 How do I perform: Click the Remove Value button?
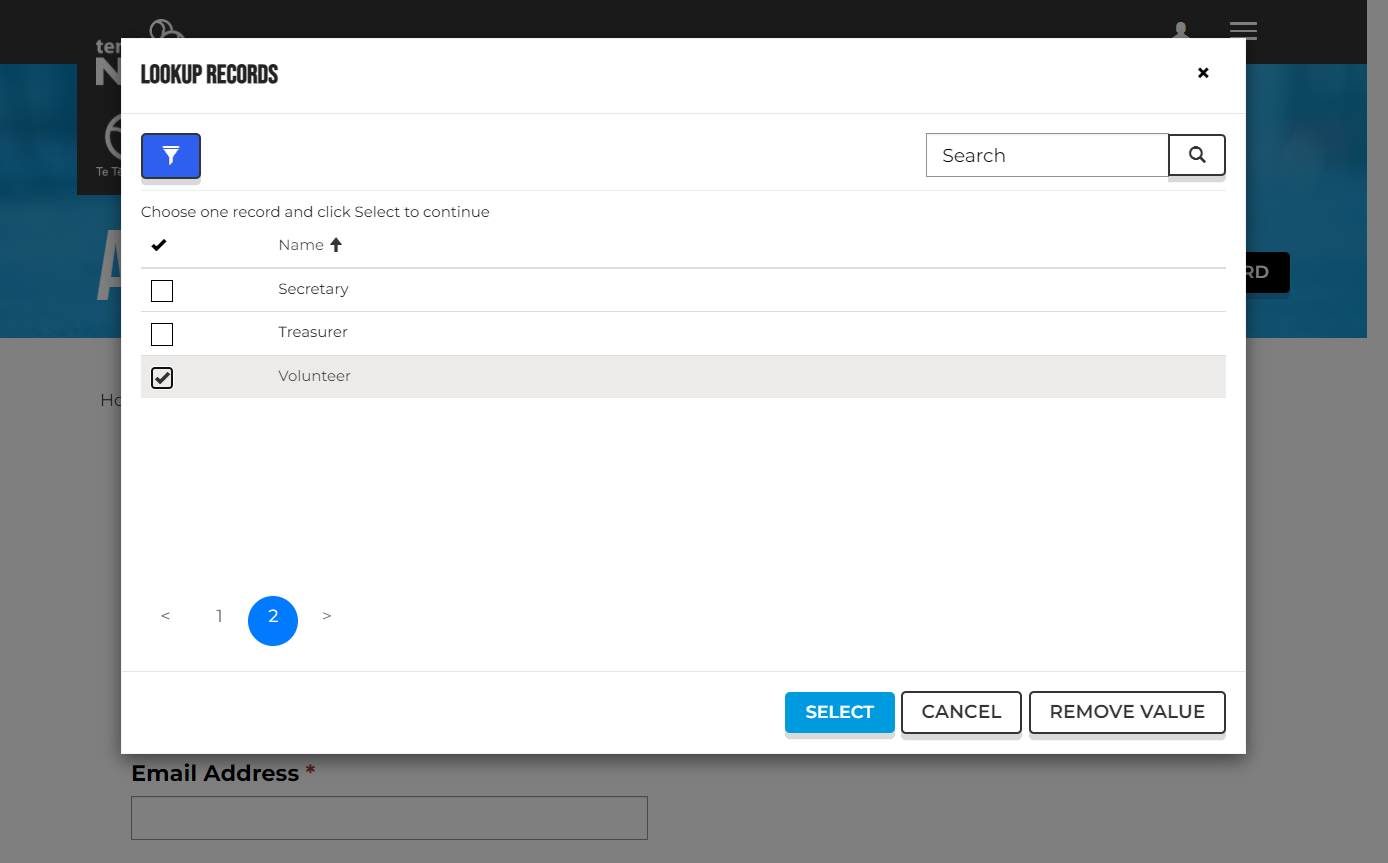pyautogui.click(x=1127, y=712)
